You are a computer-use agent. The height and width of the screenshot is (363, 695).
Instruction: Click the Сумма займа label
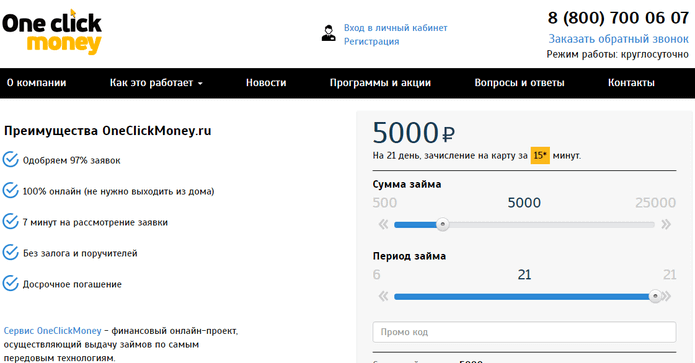click(407, 184)
